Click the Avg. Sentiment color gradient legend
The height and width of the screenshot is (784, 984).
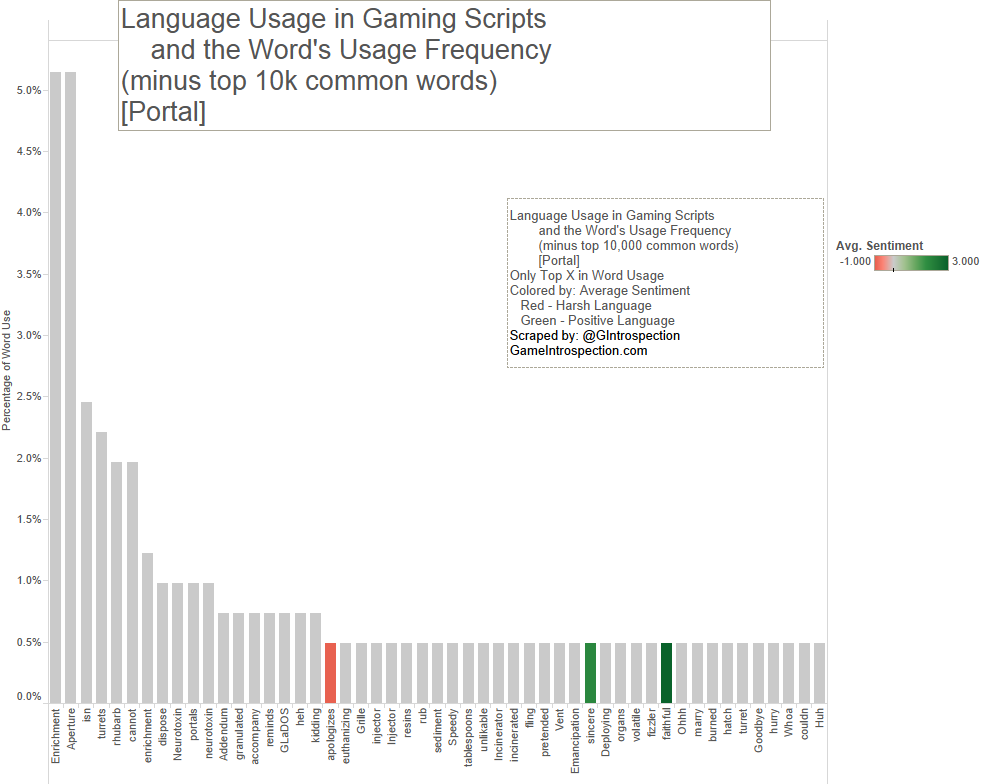click(x=910, y=262)
